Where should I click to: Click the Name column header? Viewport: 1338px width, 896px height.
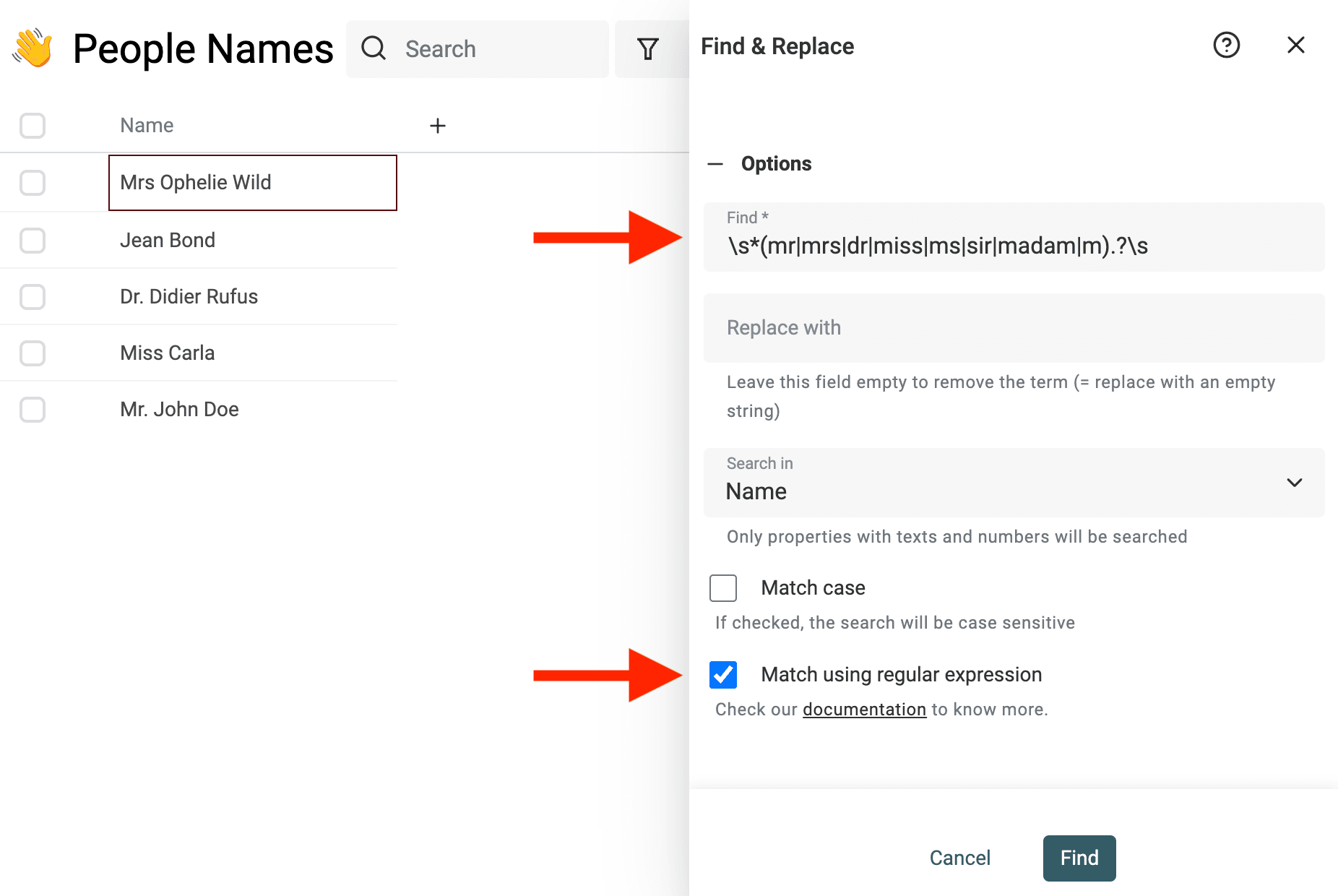click(x=147, y=126)
